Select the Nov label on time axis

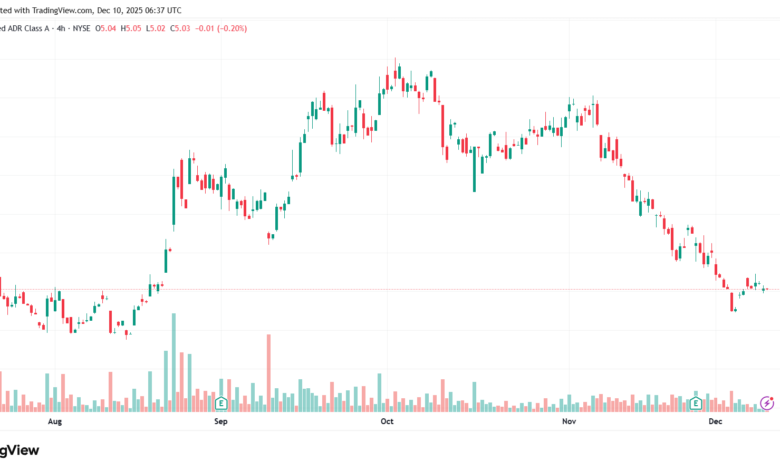coord(569,421)
